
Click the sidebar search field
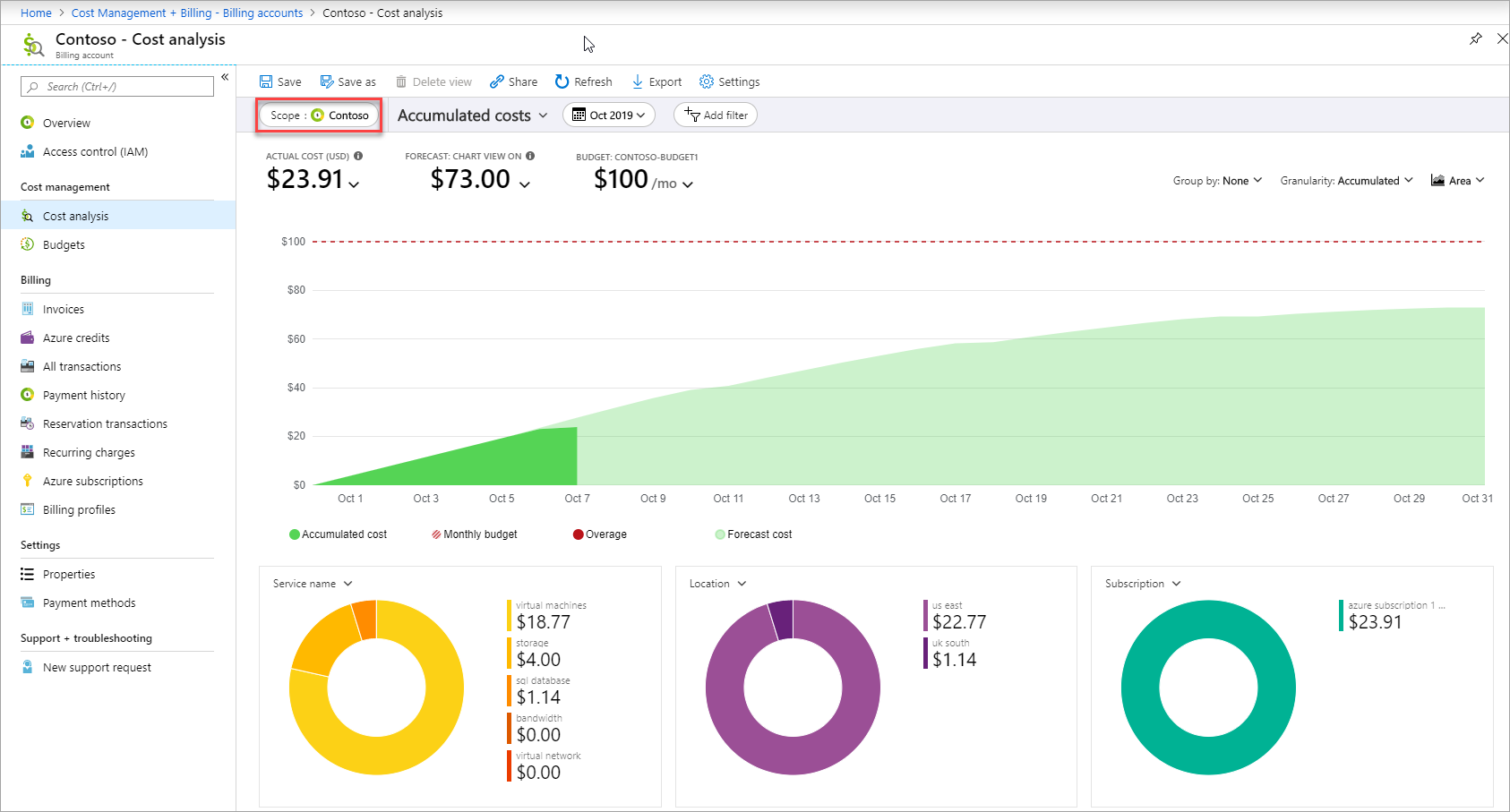[x=117, y=87]
